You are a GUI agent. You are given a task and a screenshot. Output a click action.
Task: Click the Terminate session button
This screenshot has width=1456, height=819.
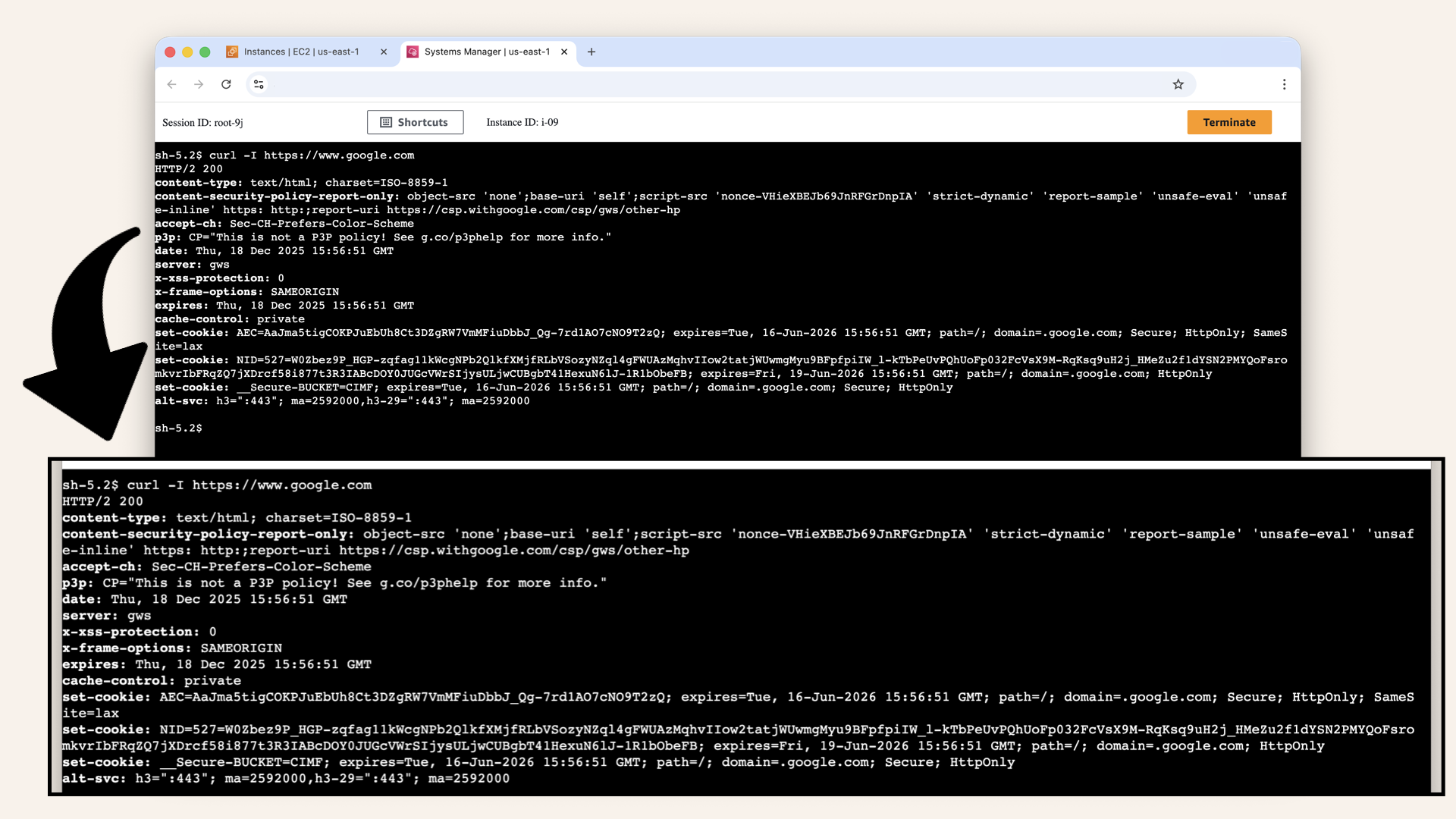[1229, 122]
